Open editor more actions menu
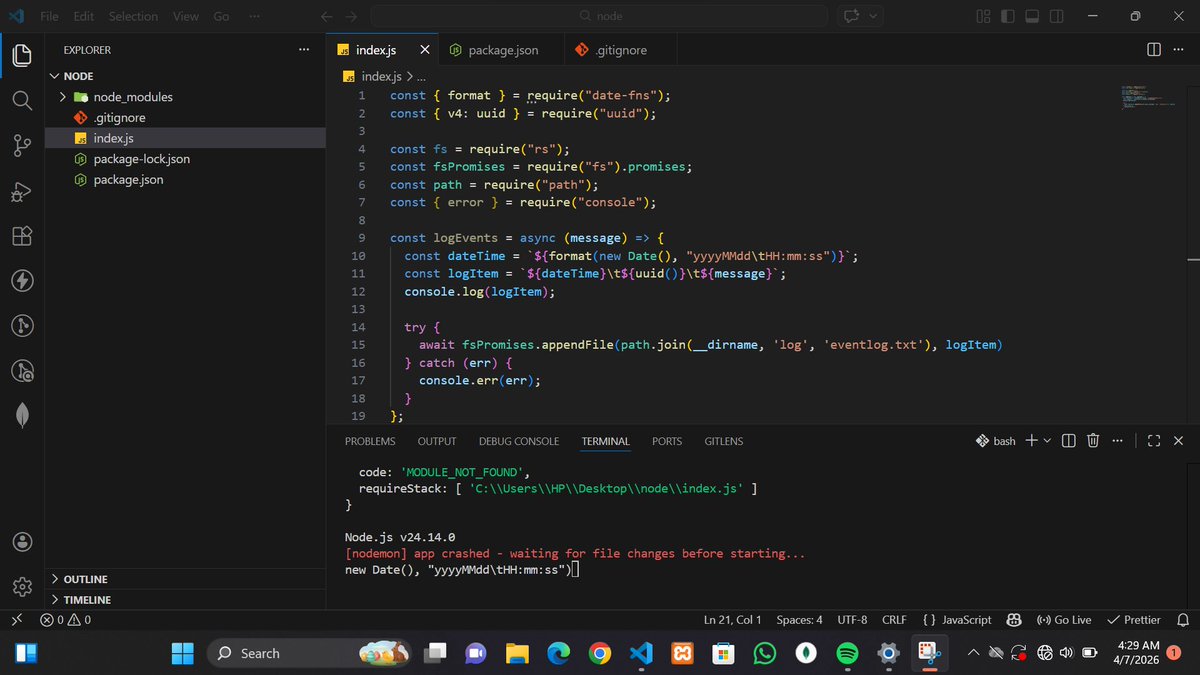The image size is (1200, 675). coord(1178,49)
